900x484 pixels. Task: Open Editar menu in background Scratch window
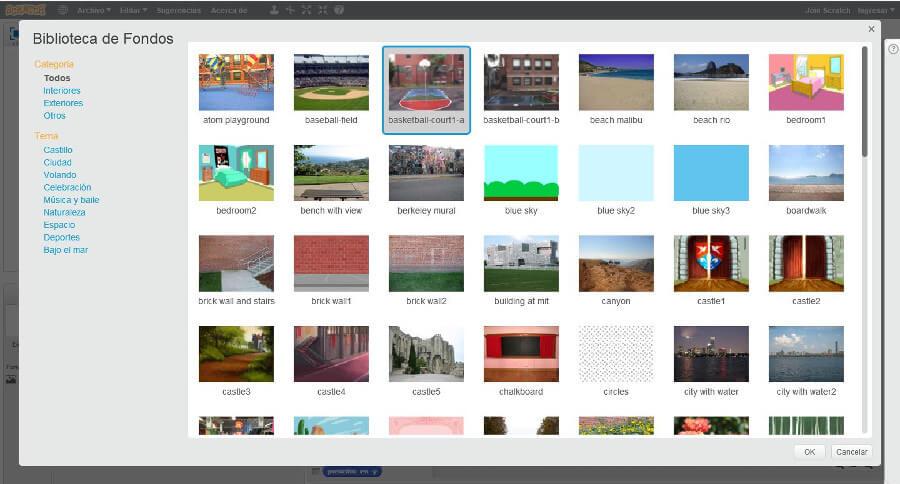click(133, 10)
